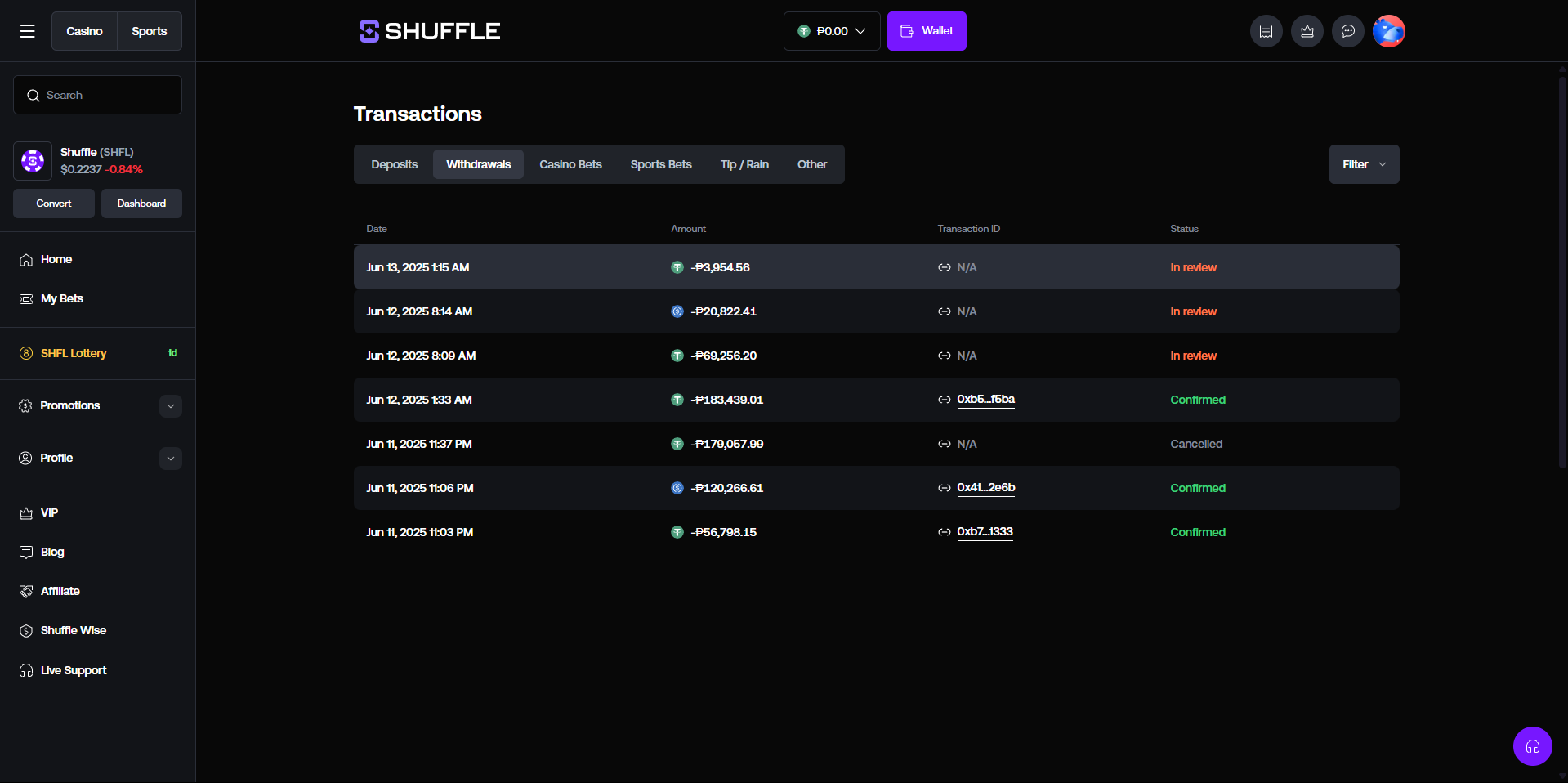This screenshot has width=1568, height=783.
Task: Open the bet slip icon in header
Action: pyautogui.click(x=1266, y=31)
